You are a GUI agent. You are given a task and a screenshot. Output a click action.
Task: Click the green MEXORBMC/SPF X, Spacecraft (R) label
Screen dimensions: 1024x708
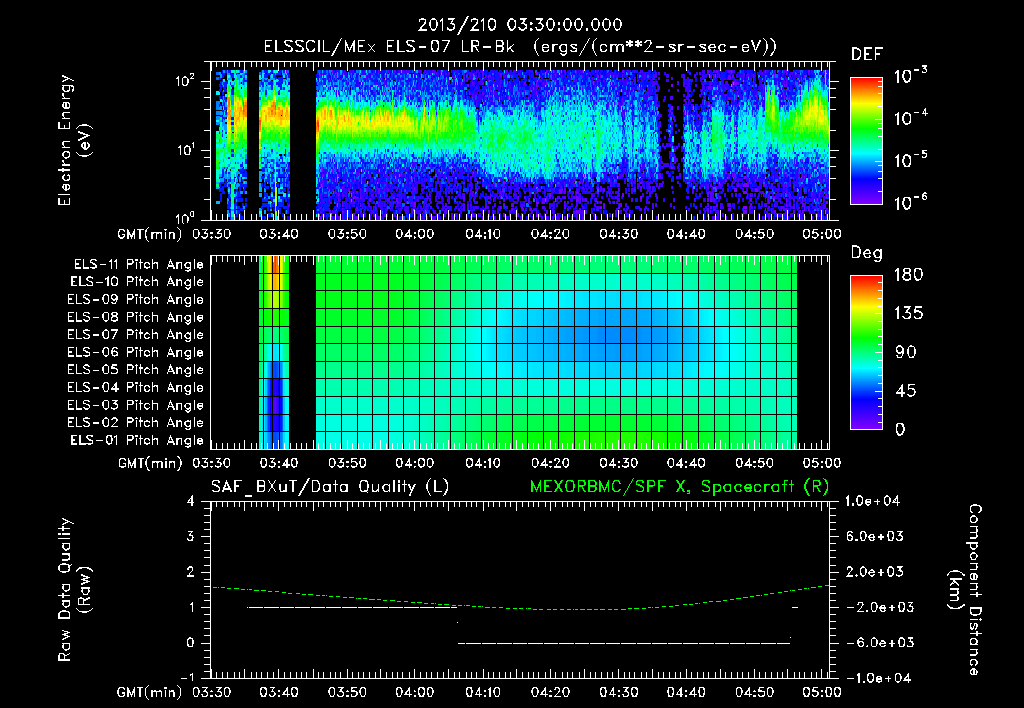tap(679, 487)
